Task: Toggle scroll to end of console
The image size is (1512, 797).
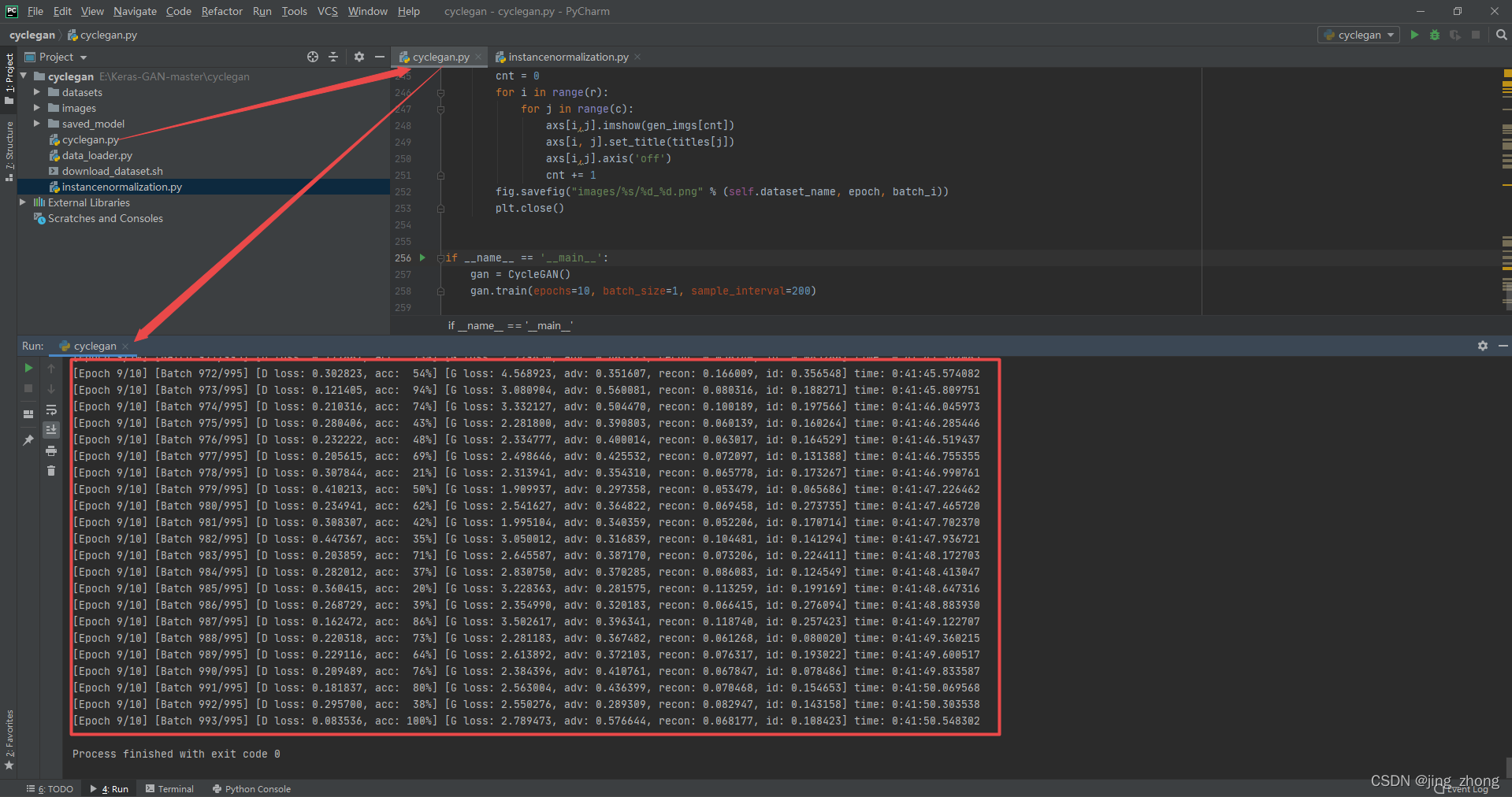Action: click(x=51, y=430)
